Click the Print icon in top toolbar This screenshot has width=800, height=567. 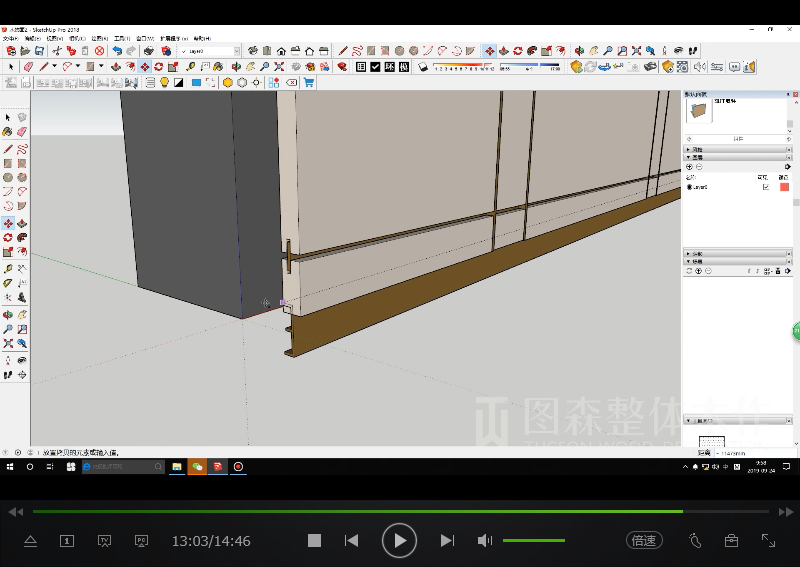point(148,50)
